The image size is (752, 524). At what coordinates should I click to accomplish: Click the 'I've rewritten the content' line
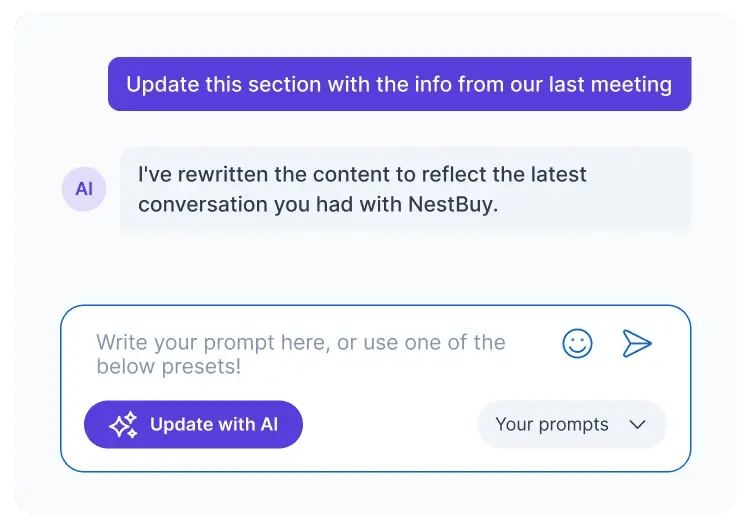pos(362,174)
